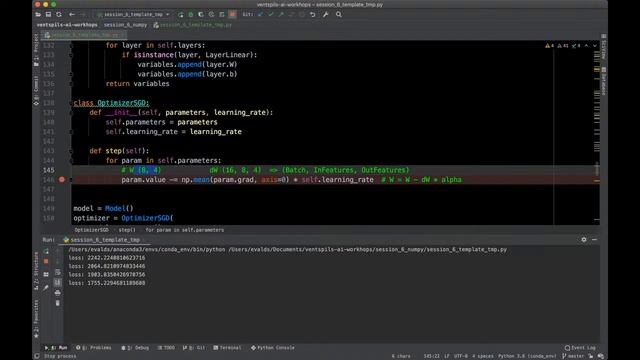The width and height of the screenshot is (640, 360).
Task: Click the Profile icon in the toolbar
Action: 211,14
